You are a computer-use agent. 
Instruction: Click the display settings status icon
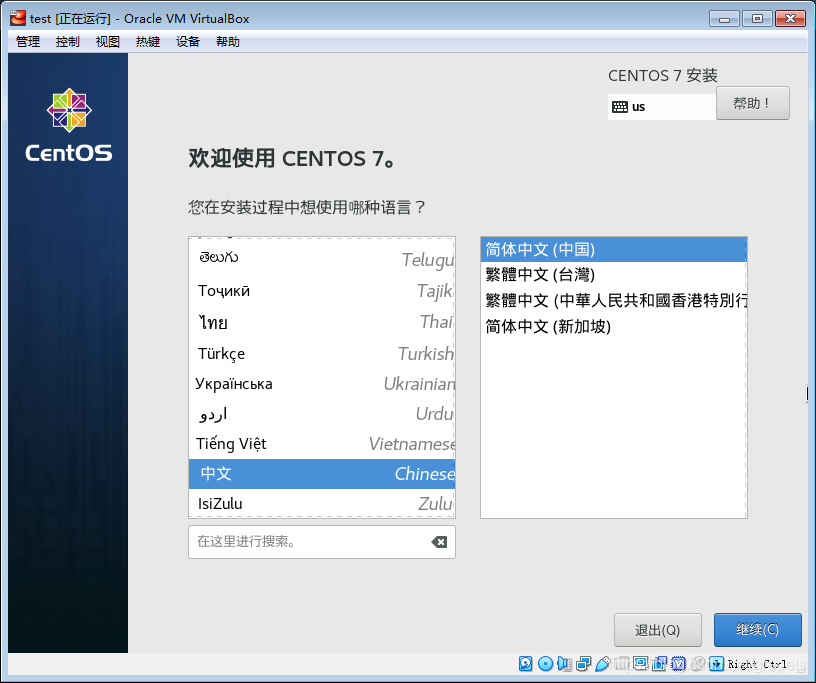pyautogui.click(x=640, y=664)
